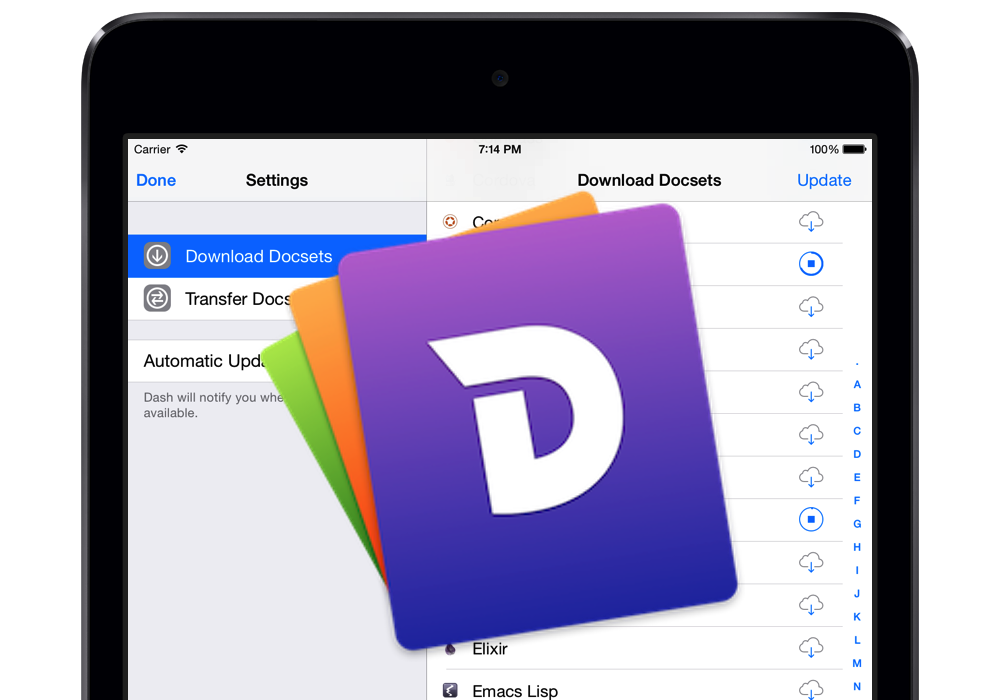The width and height of the screenshot is (1000, 700).
Task: Click the 100% battery percentage
Action: pos(824,149)
